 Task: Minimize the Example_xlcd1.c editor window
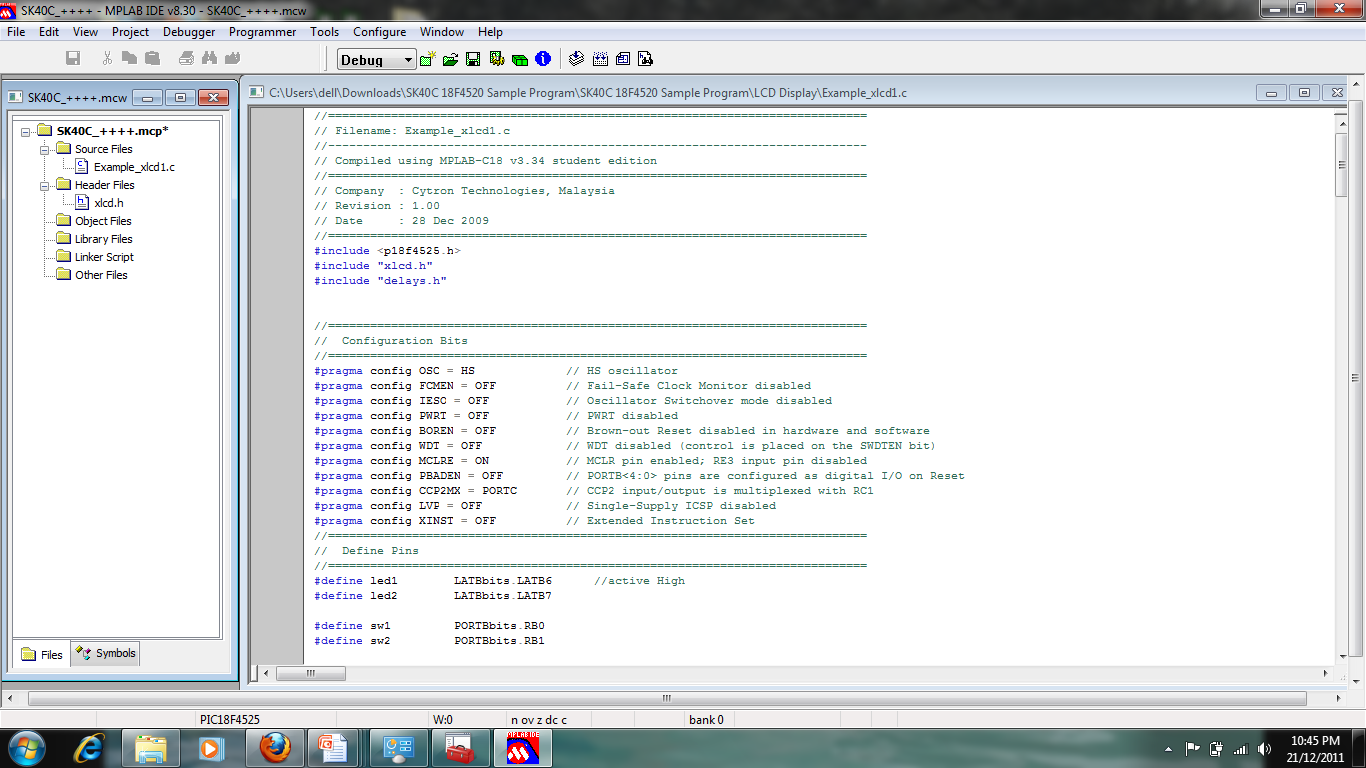coord(1272,92)
